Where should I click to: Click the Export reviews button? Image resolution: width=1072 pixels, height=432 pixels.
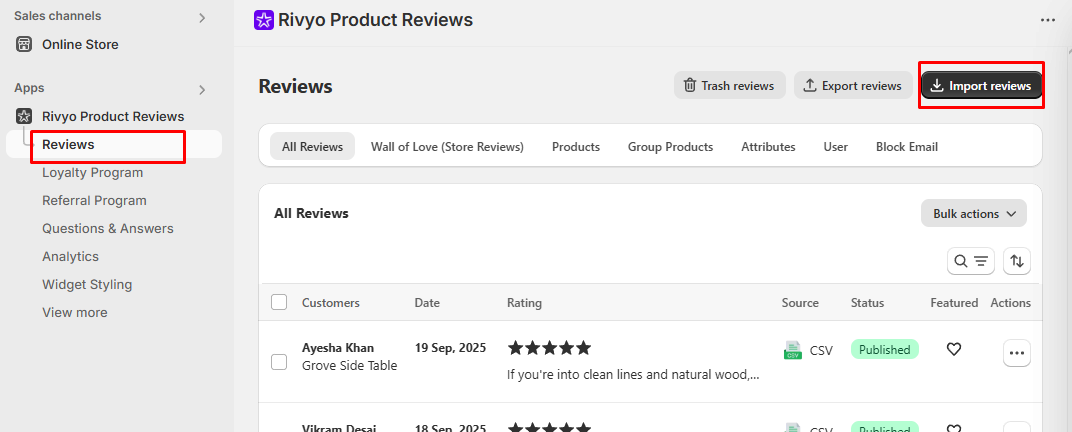[853, 85]
